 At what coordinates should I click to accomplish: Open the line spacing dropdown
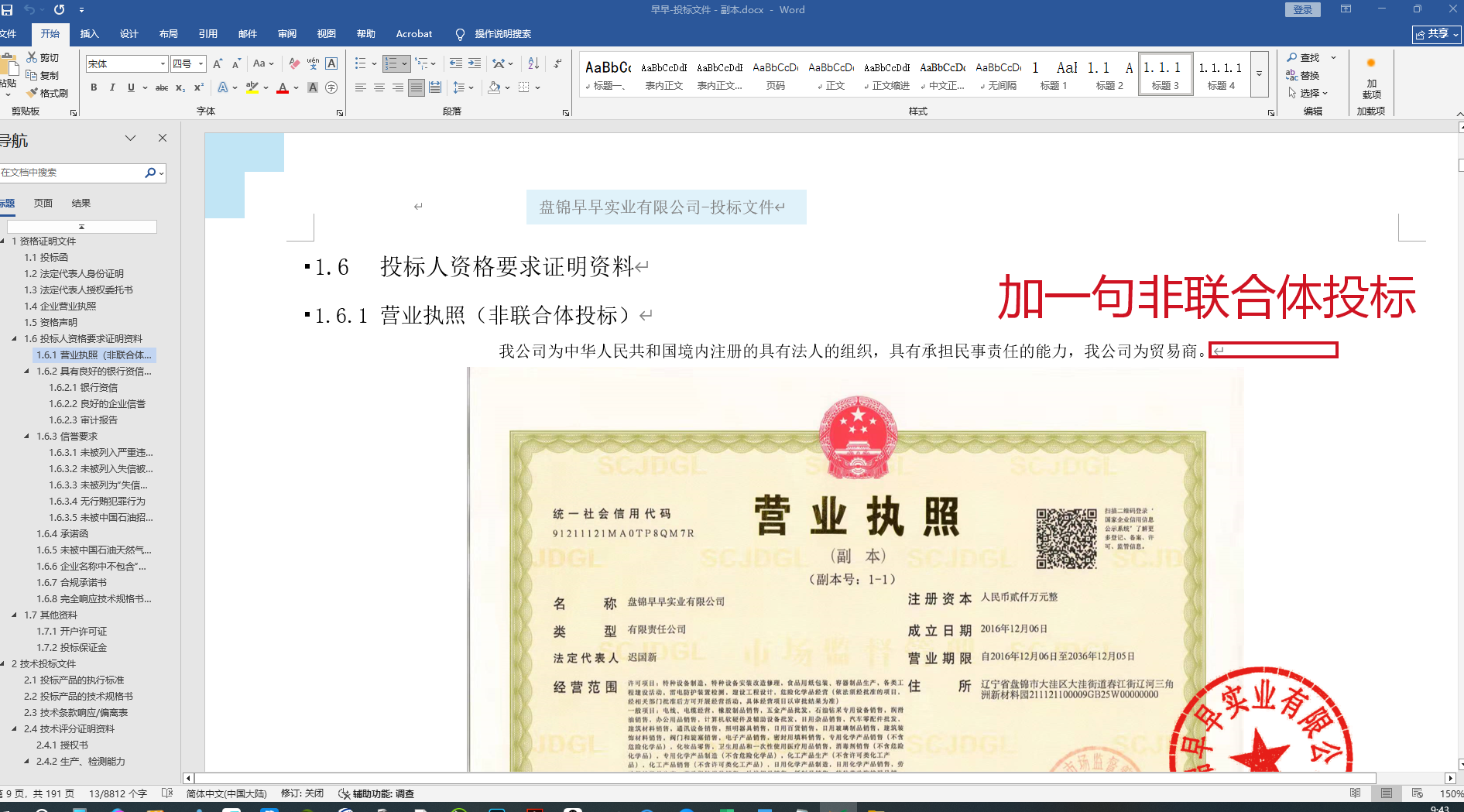point(462,87)
